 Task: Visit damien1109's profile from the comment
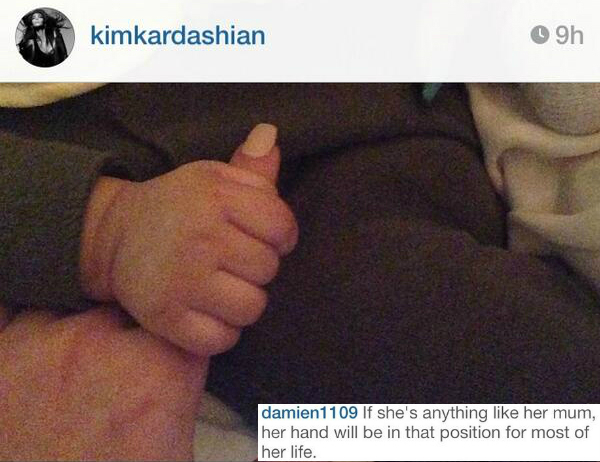310,413
